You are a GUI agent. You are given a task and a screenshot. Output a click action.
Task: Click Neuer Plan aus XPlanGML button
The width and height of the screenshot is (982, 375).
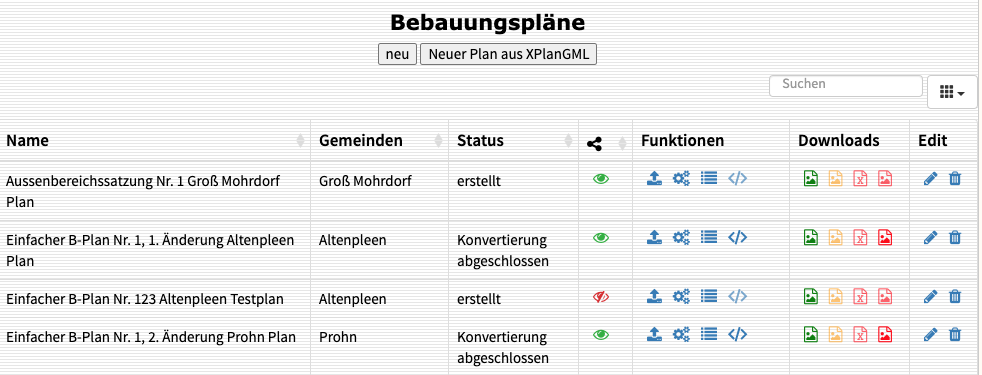coord(508,54)
